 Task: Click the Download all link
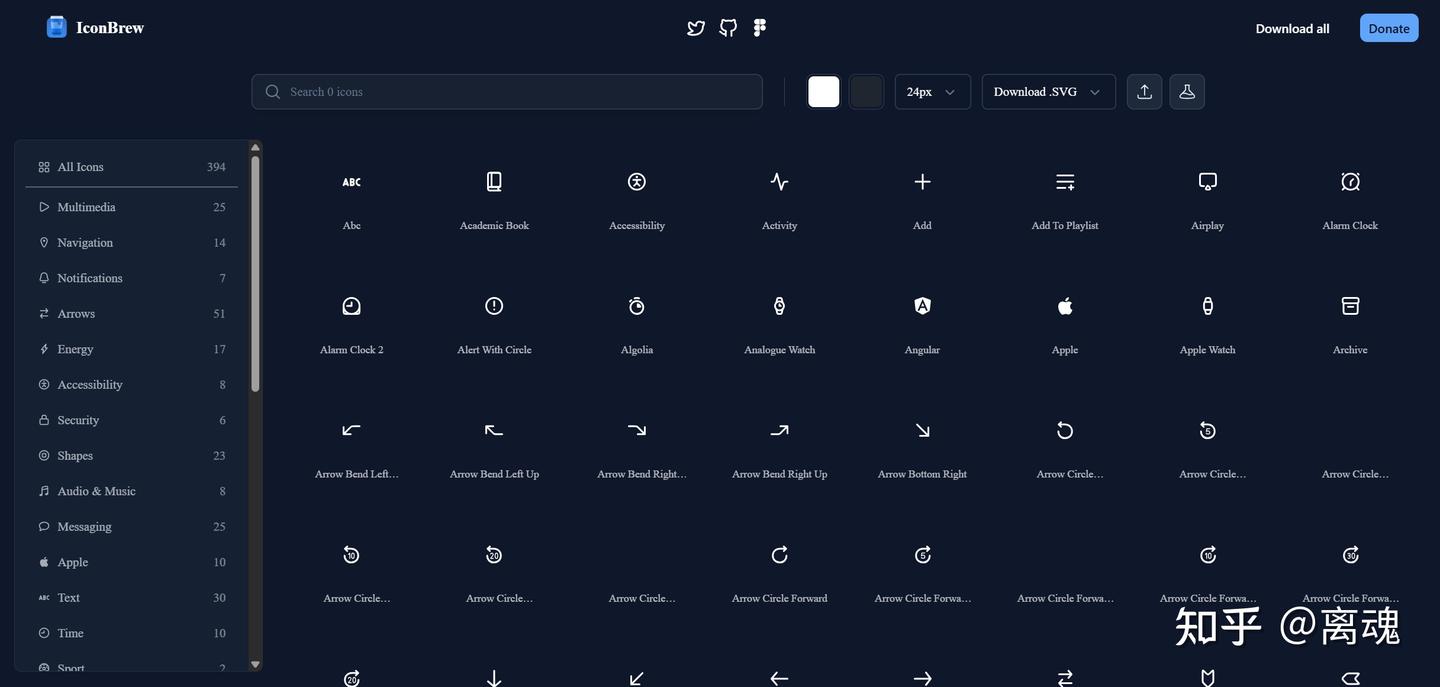pyautogui.click(x=1292, y=28)
